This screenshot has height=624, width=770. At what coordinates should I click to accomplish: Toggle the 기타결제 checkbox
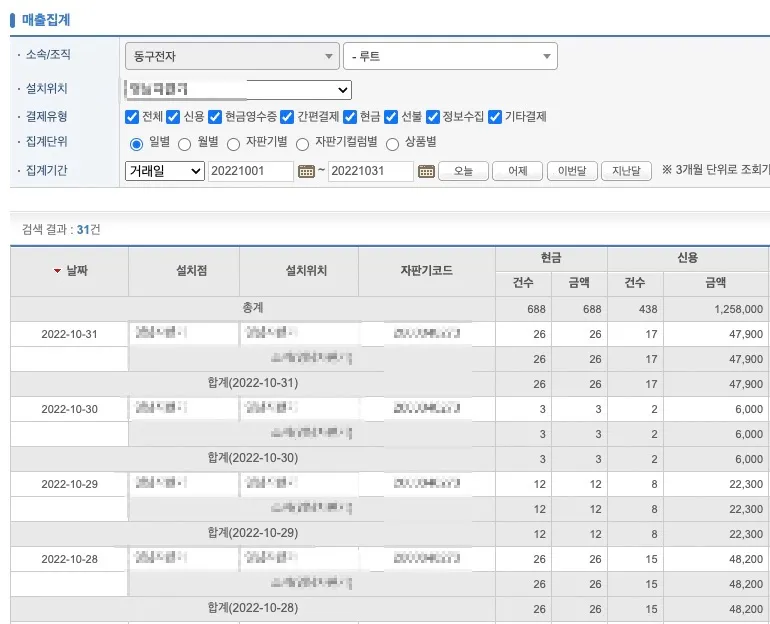pos(495,117)
